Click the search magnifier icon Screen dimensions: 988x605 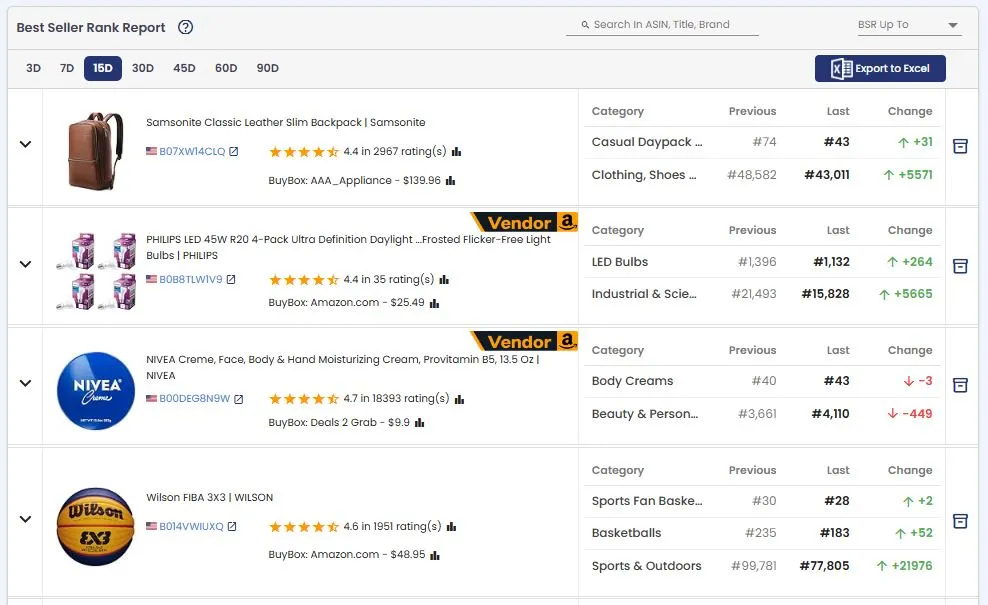click(x=585, y=25)
